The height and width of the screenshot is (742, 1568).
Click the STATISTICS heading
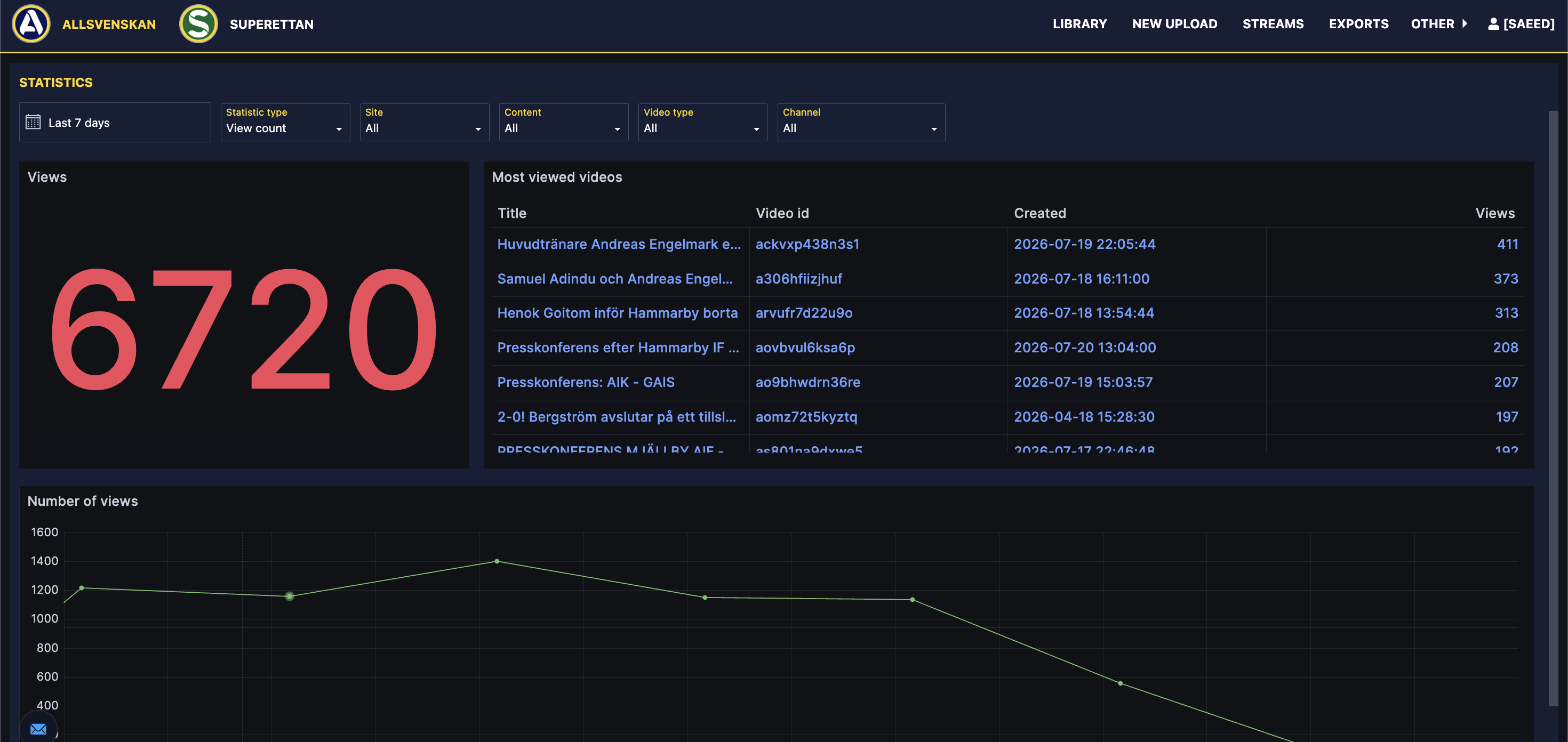tap(56, 82)
